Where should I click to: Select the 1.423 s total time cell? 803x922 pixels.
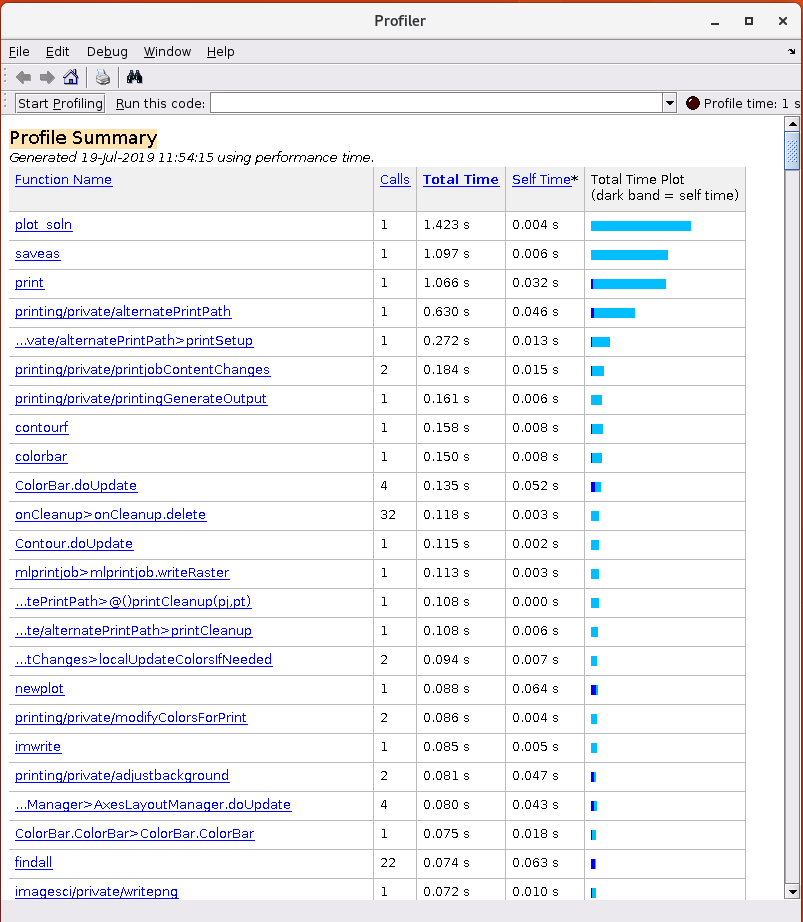(x=461, y=225)
